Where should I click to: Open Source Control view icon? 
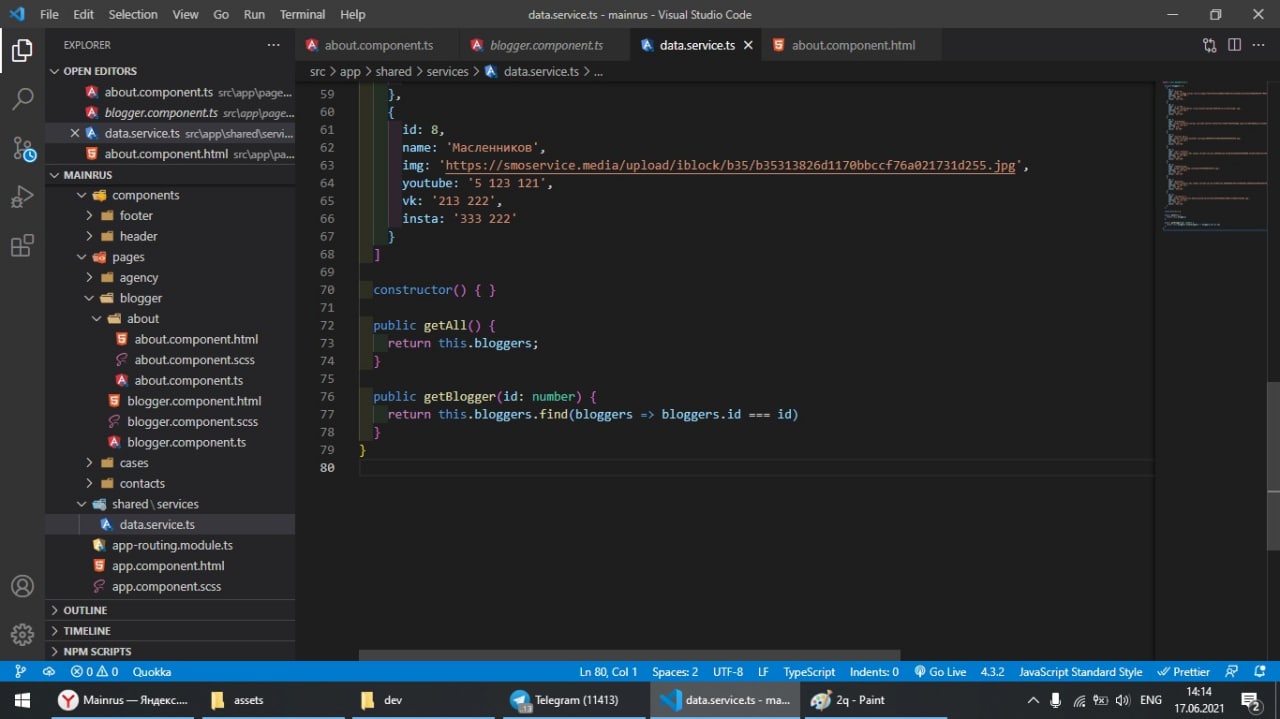point(22,149)
